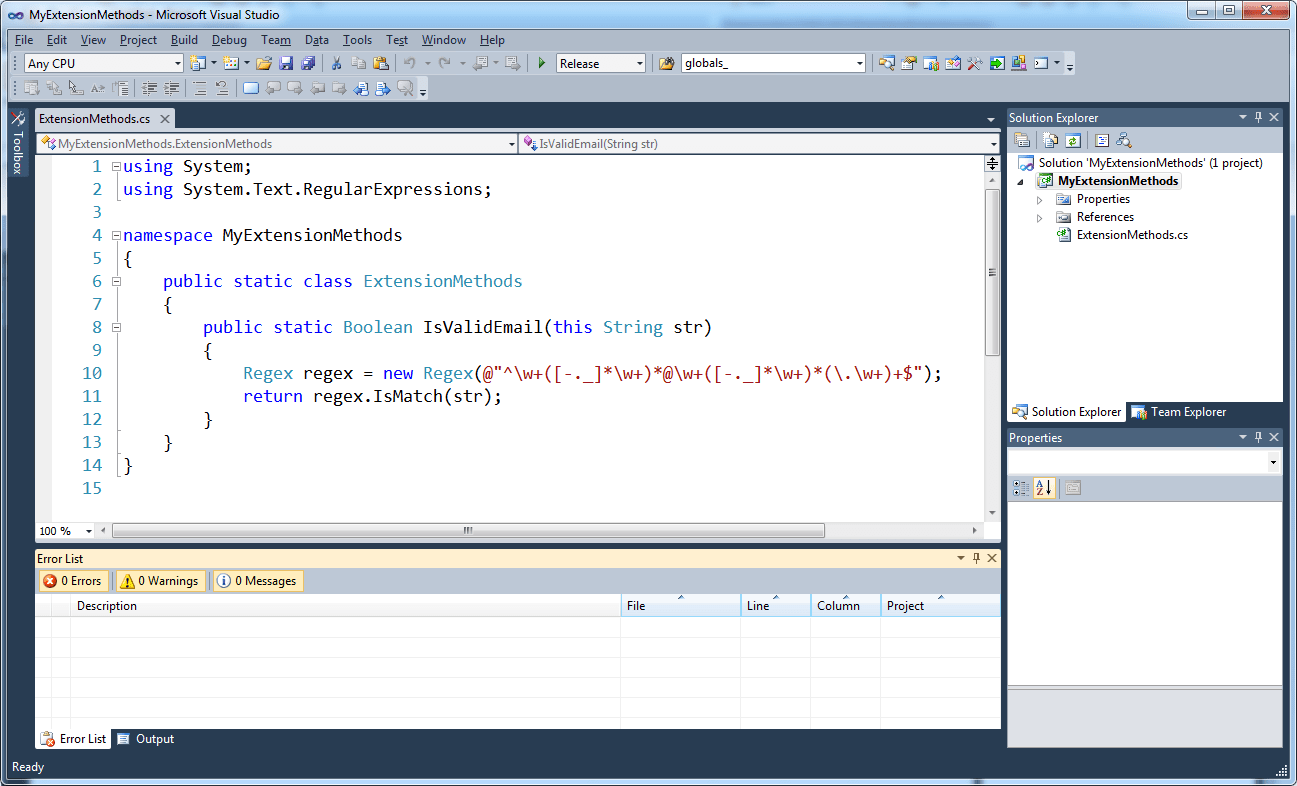The height and width of the screenshot is (786, 1297).
Task: Select the ExtensionMethods.cs editor tab
Action: click(105, 119)
